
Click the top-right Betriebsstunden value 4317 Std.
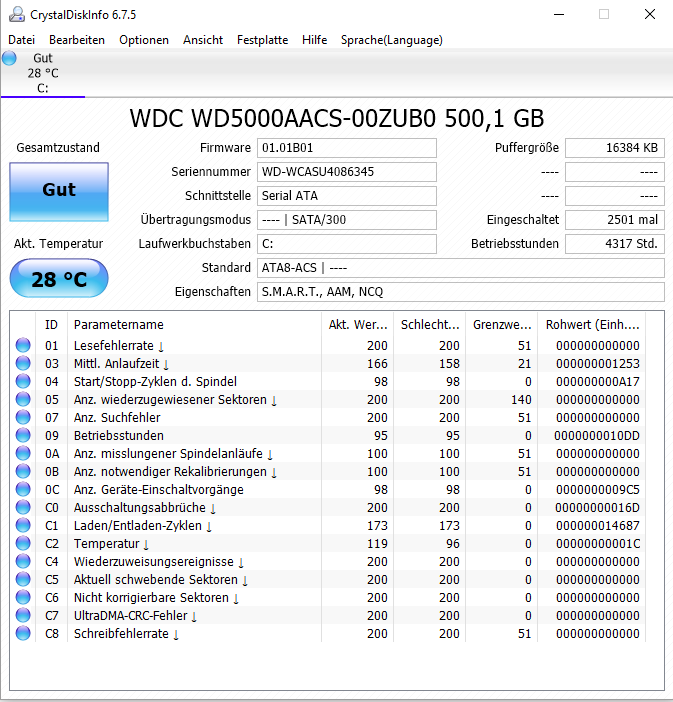(x=615, y=244)
